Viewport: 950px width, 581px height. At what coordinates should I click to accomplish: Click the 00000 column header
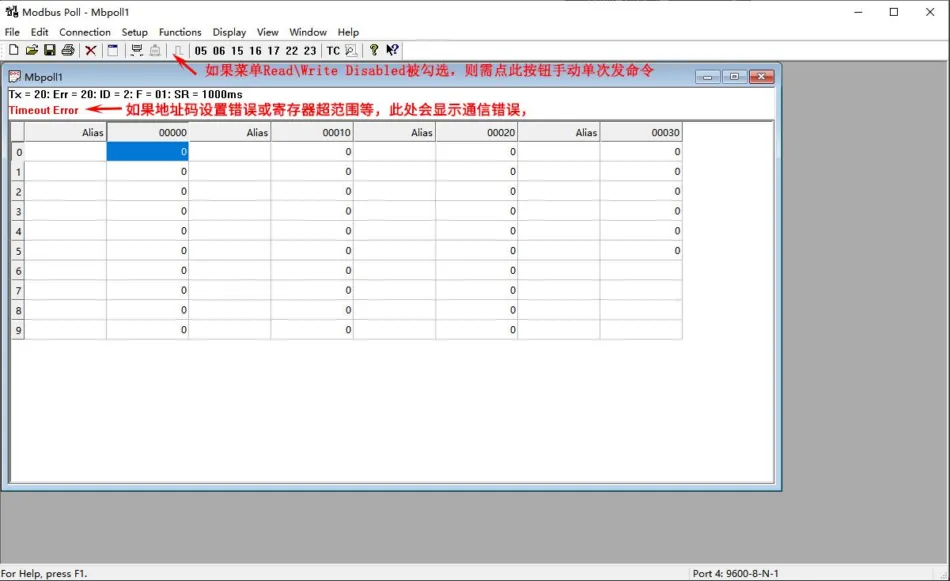point(148,132)
